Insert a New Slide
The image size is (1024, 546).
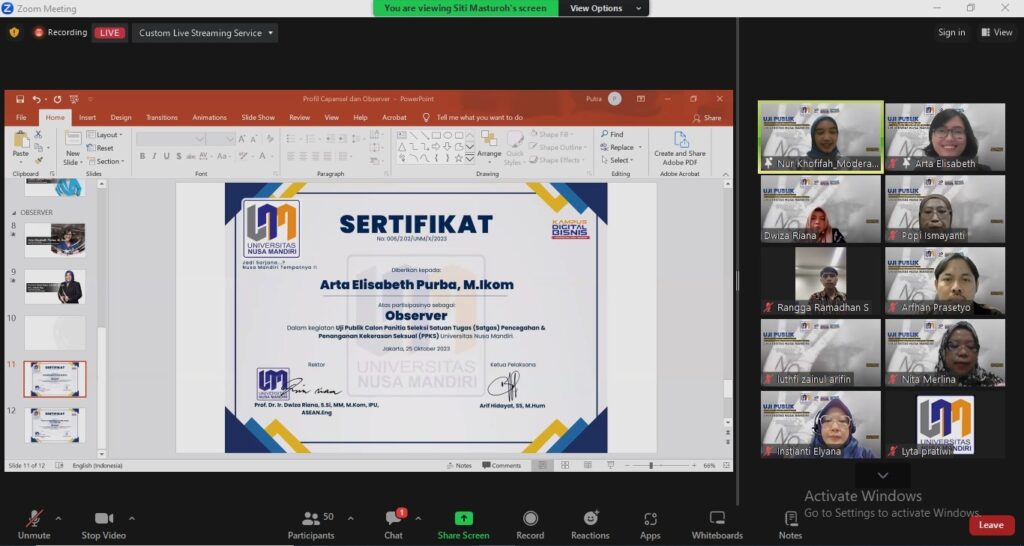[72, 148]
